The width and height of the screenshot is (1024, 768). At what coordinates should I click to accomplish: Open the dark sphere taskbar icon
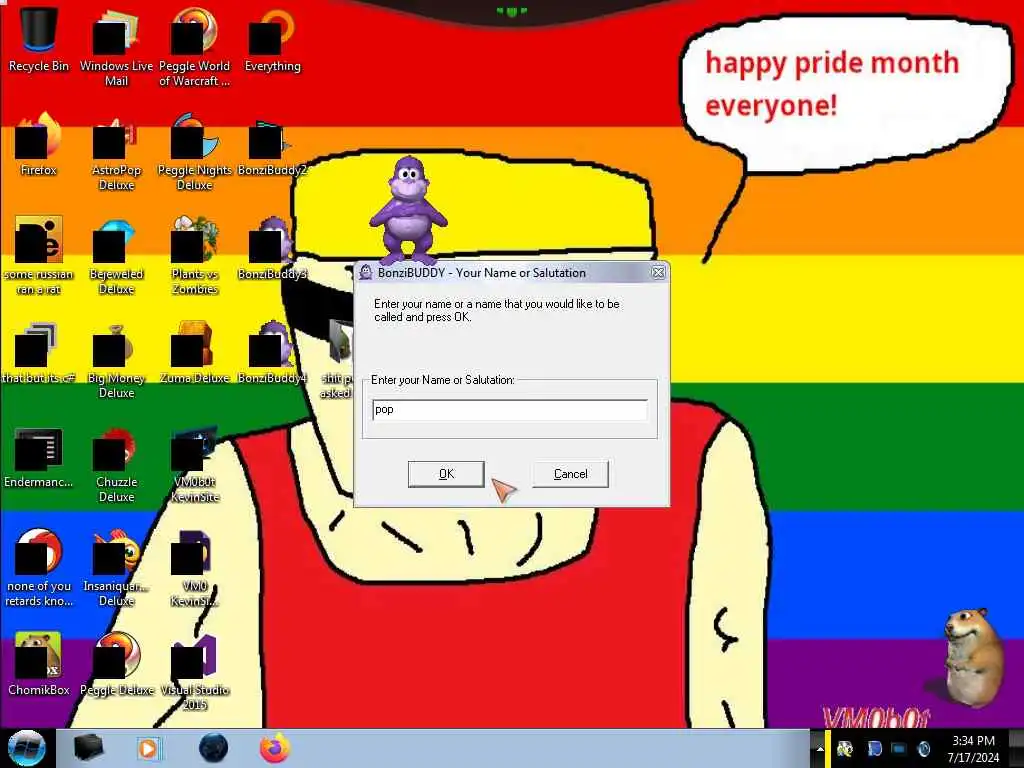tap(213, 748)
